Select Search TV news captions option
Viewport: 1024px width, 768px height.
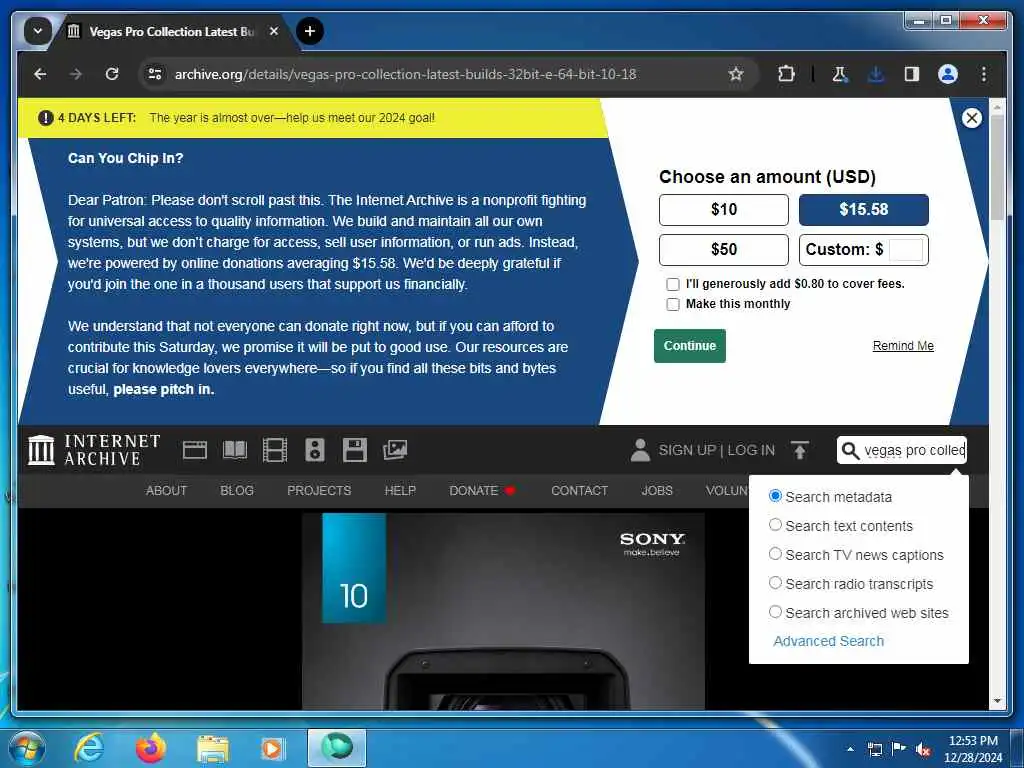coord(775,554)
